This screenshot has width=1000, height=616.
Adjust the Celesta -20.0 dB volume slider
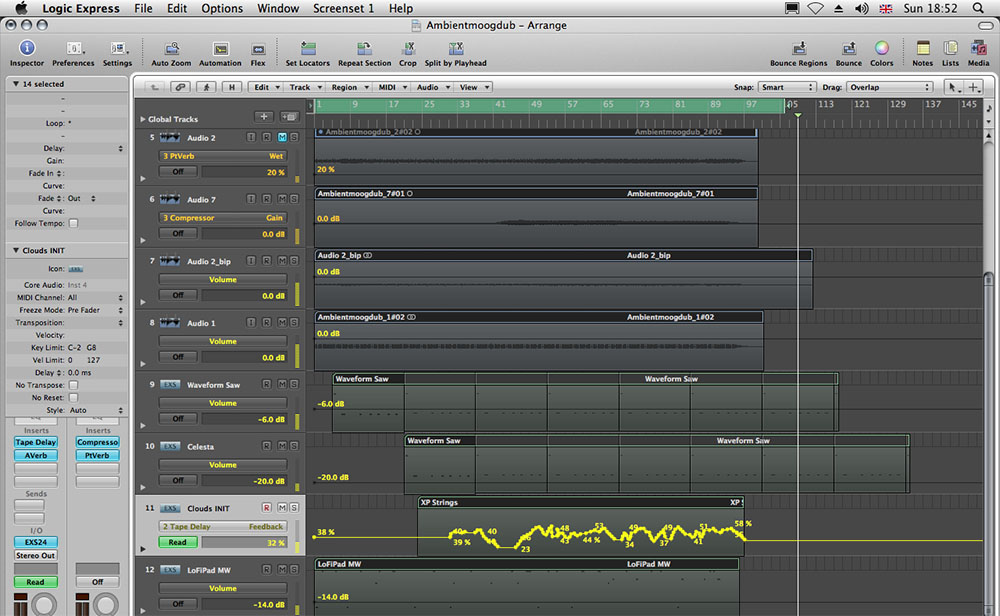click(244, 481)
